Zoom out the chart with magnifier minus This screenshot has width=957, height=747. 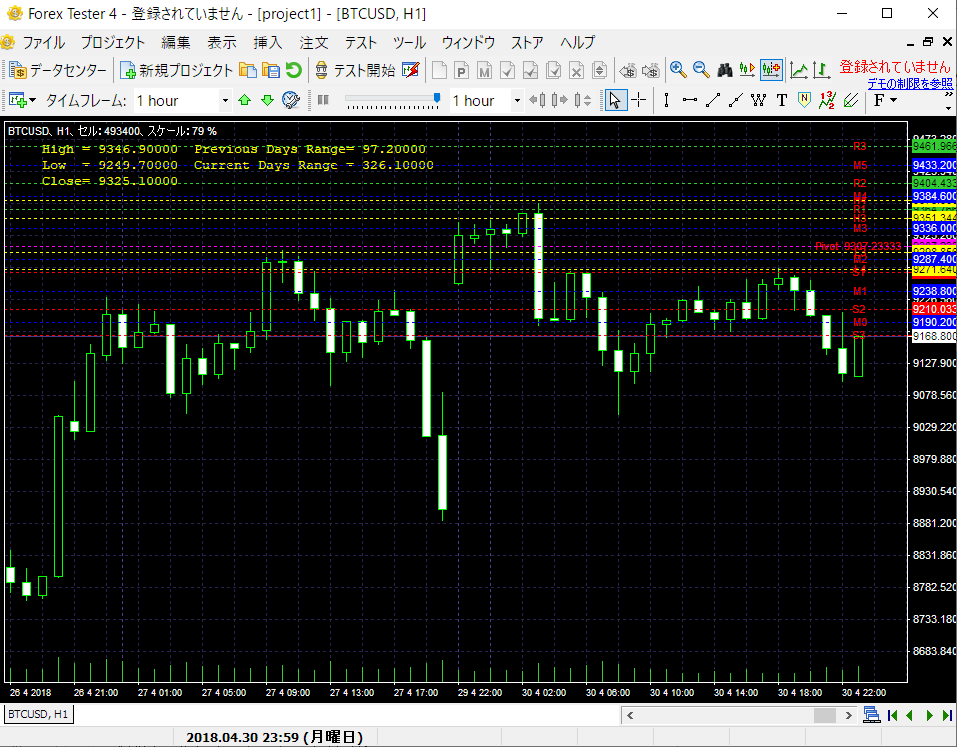701,70
